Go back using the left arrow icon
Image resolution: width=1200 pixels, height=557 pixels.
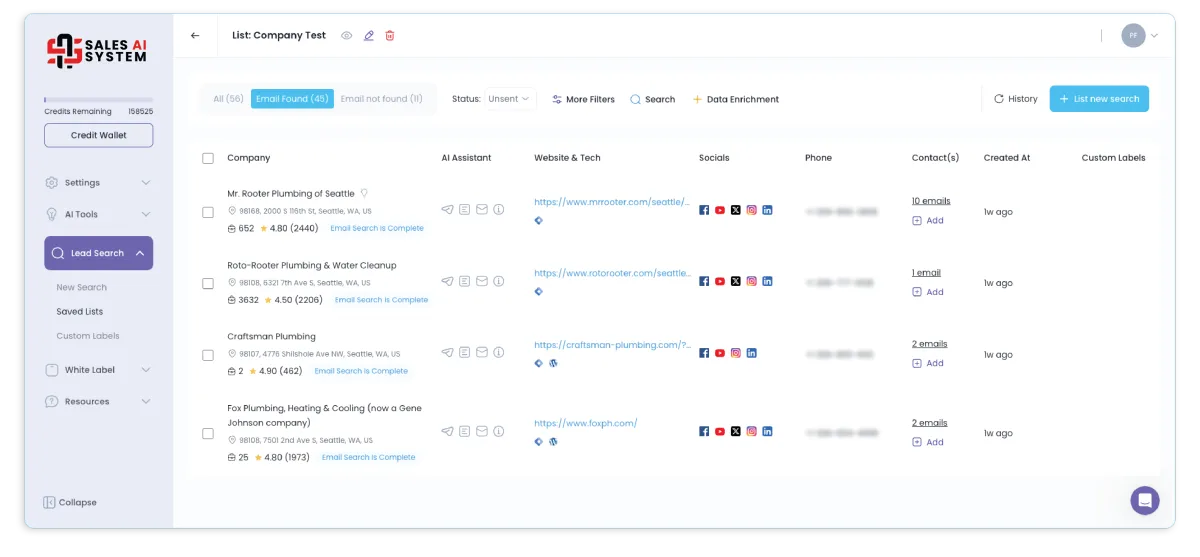point(195,35)
